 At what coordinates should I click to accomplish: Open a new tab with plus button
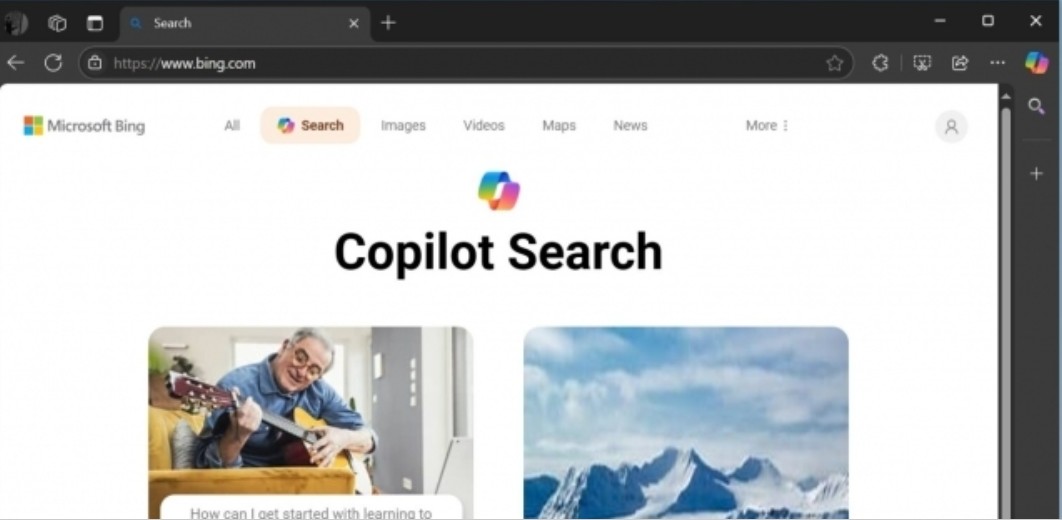point(388,23)
